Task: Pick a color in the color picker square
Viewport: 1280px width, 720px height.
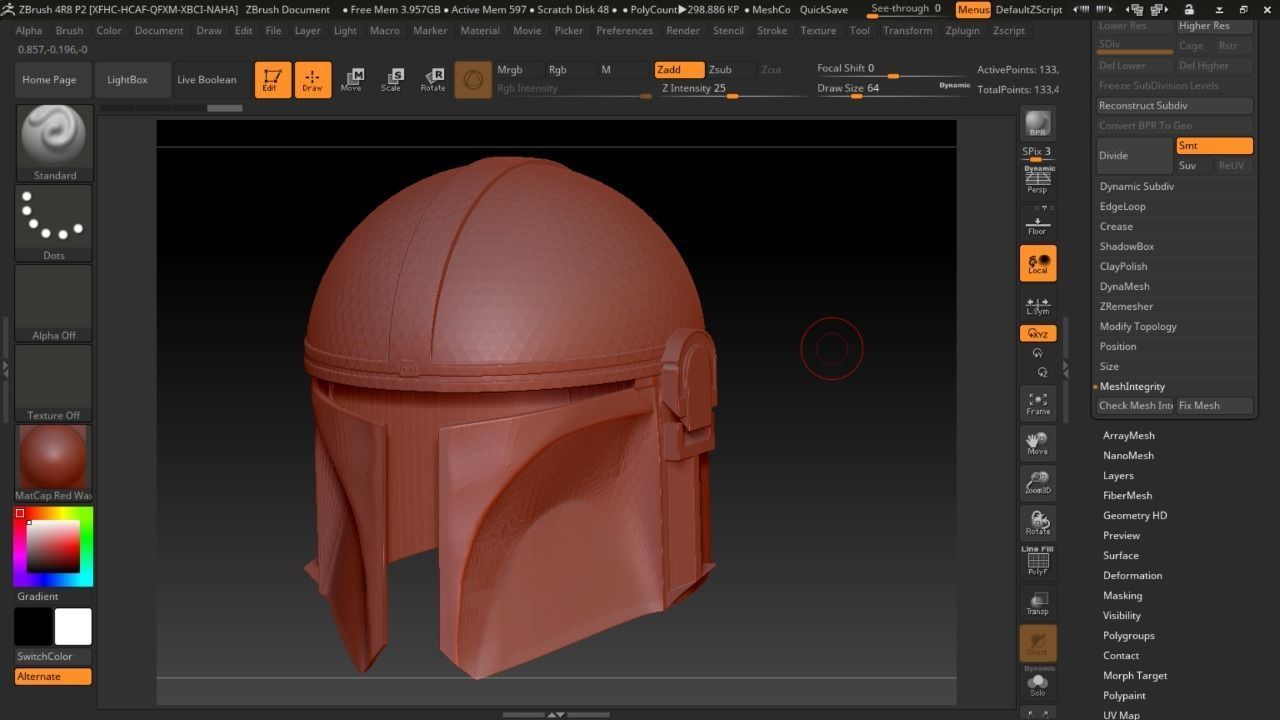Action: click(x=53, y=546)
